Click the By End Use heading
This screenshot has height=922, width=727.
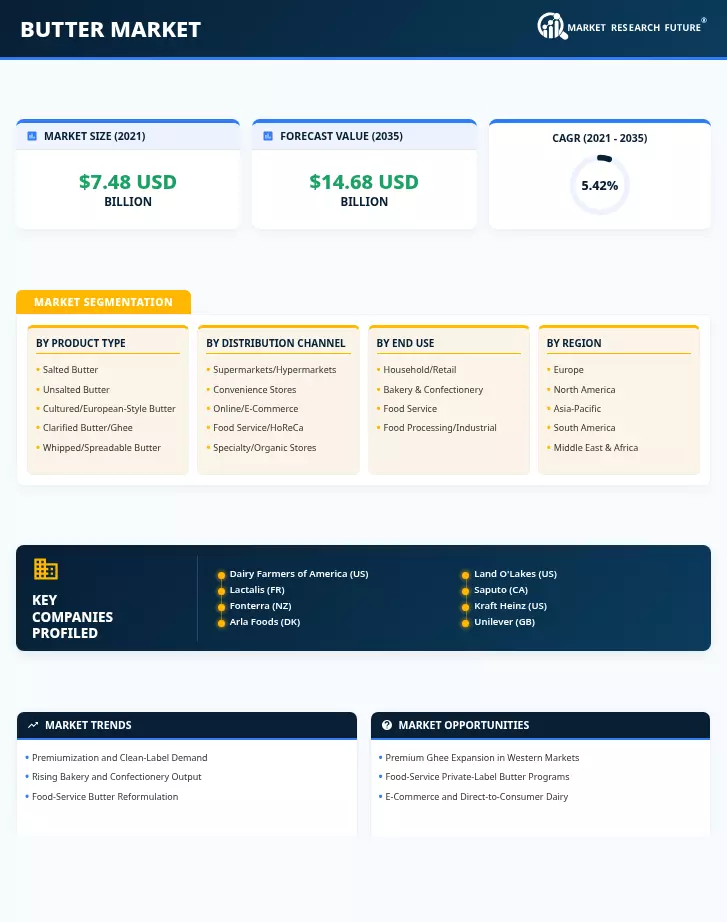pyautogui.click(x=405, y=343)
